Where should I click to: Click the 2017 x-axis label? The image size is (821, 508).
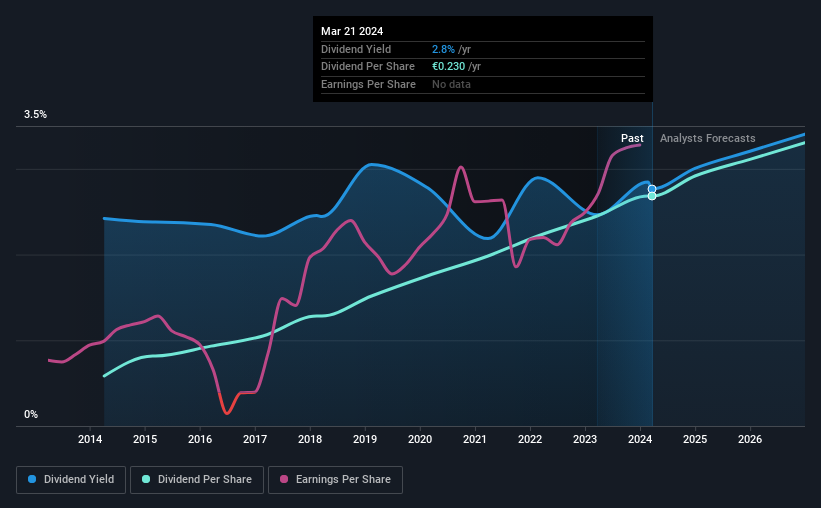255,439
